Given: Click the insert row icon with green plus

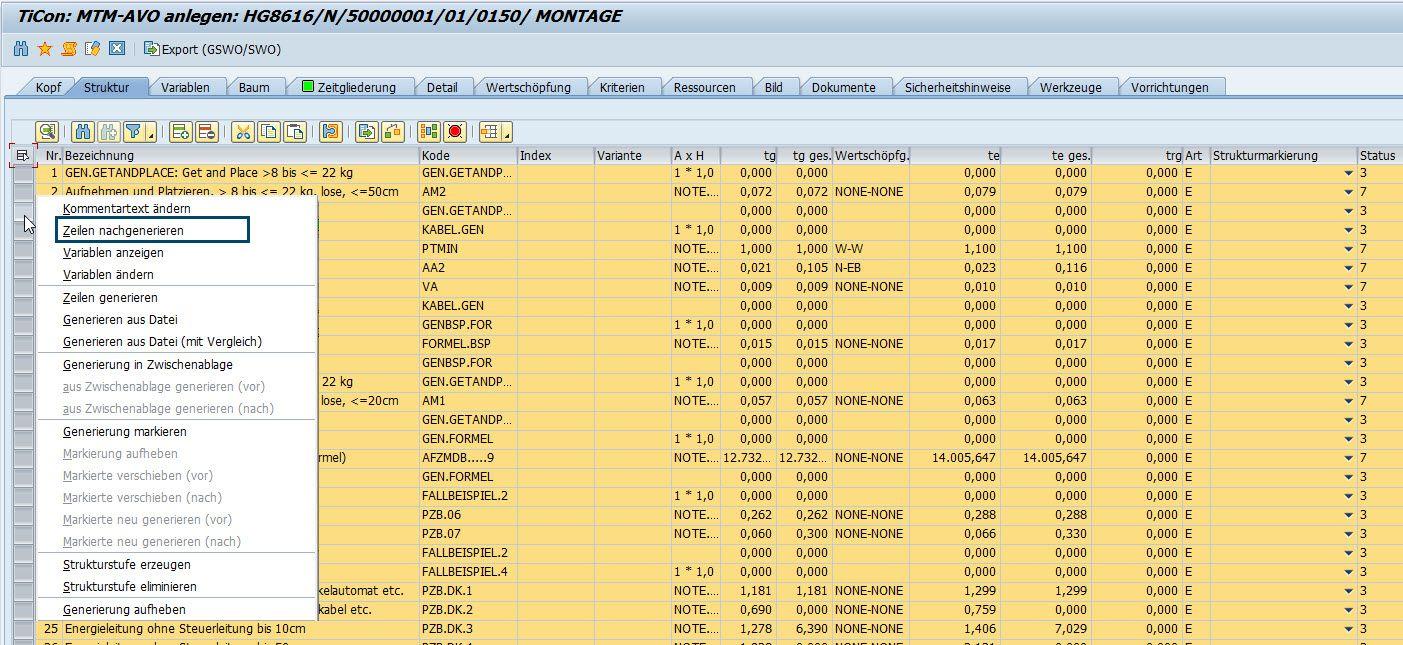Looking at the screenshot, I should pos(180,132).
